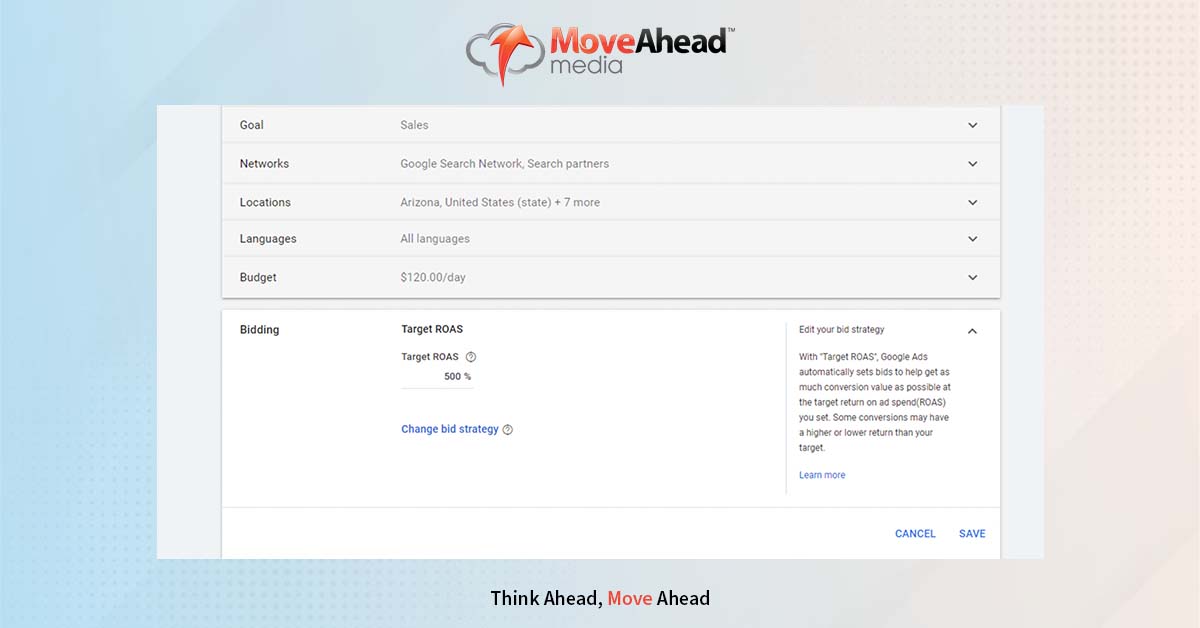Select the Goal label

(252, 125)
